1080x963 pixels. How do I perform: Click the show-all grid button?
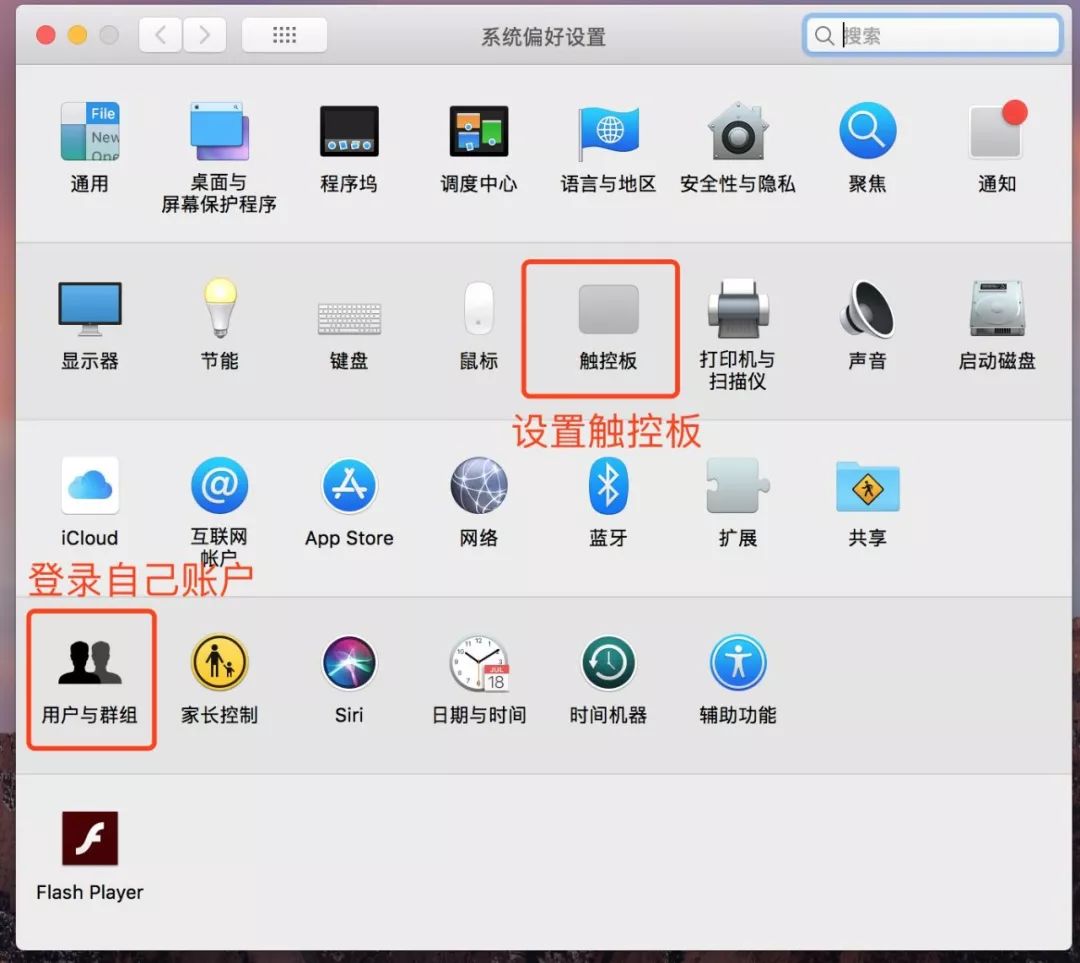pyautogui.click(x=284, y=34)
